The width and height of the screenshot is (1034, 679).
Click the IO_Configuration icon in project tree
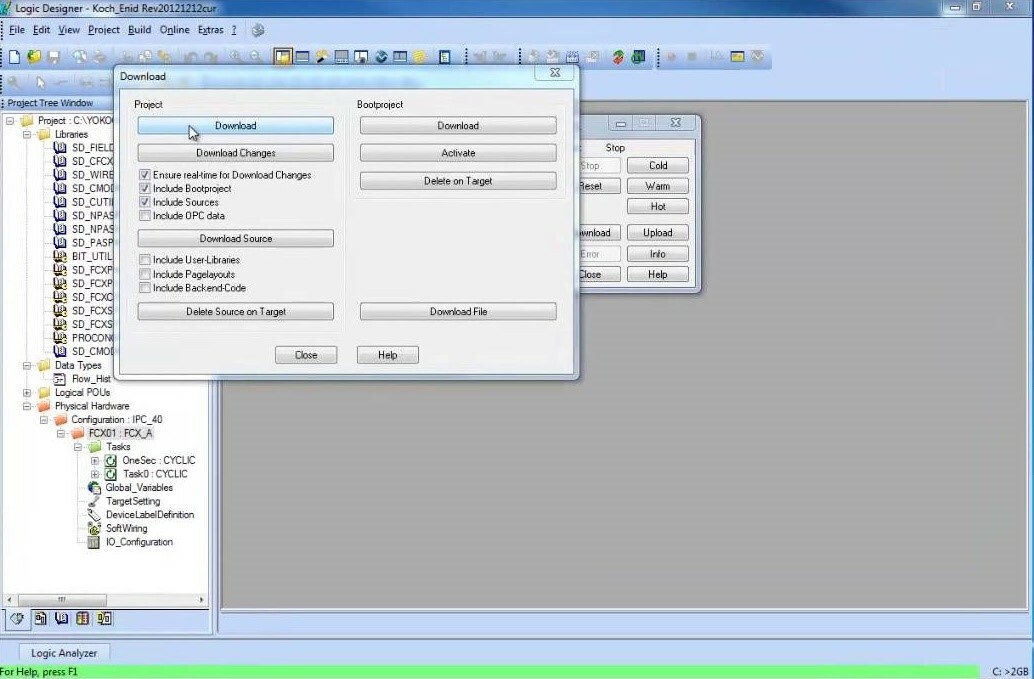pyautogui.click(x=95, y=542)
